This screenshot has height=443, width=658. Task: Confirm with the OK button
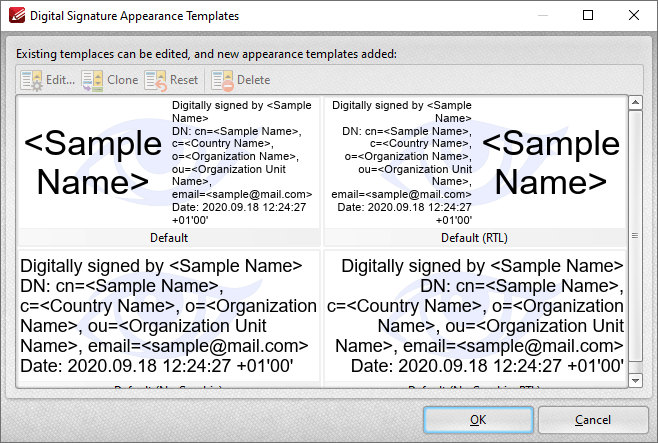[x=478, y=420]
